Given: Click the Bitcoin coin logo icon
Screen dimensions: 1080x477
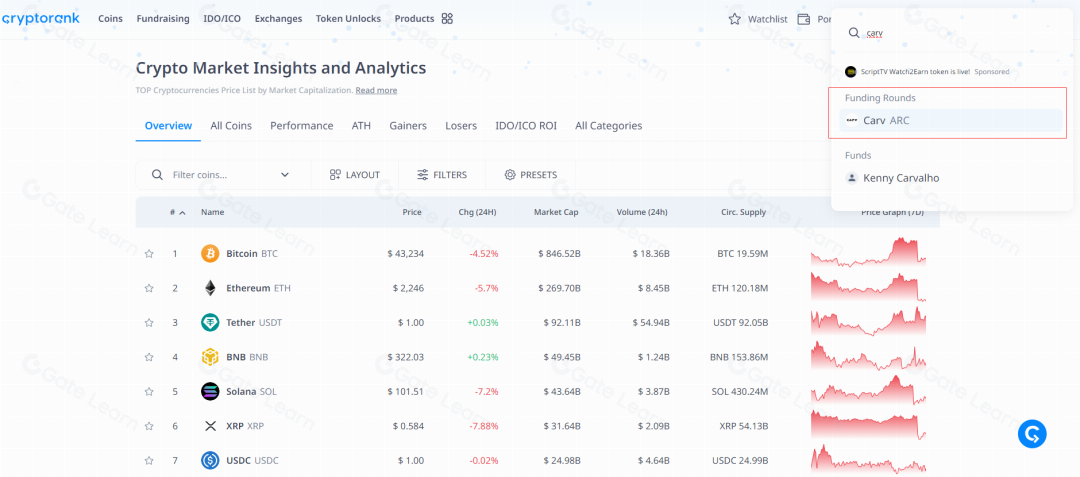Looking at the screenshot, I should click(x=210, y=254).
